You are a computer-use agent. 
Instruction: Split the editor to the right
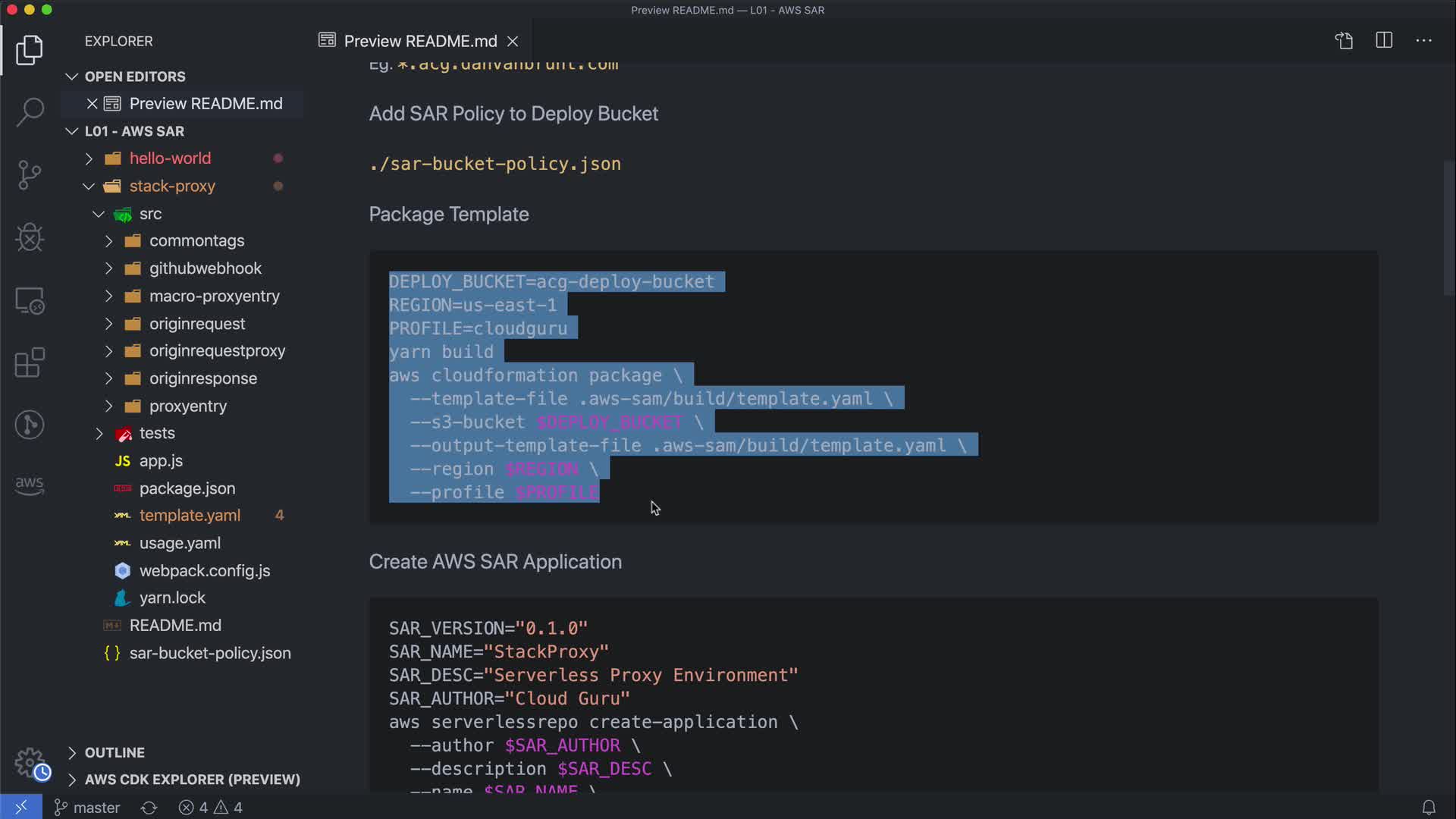(x=1384, y=41)
